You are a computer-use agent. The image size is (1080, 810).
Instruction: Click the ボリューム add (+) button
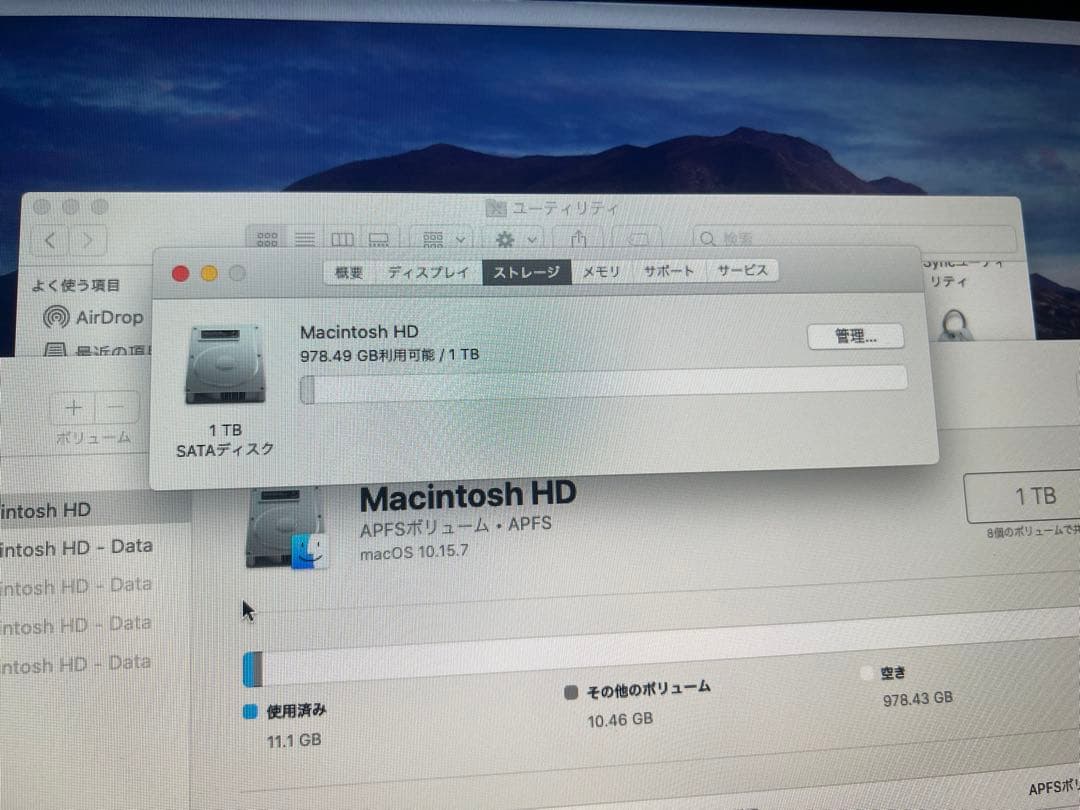[73, 408]
